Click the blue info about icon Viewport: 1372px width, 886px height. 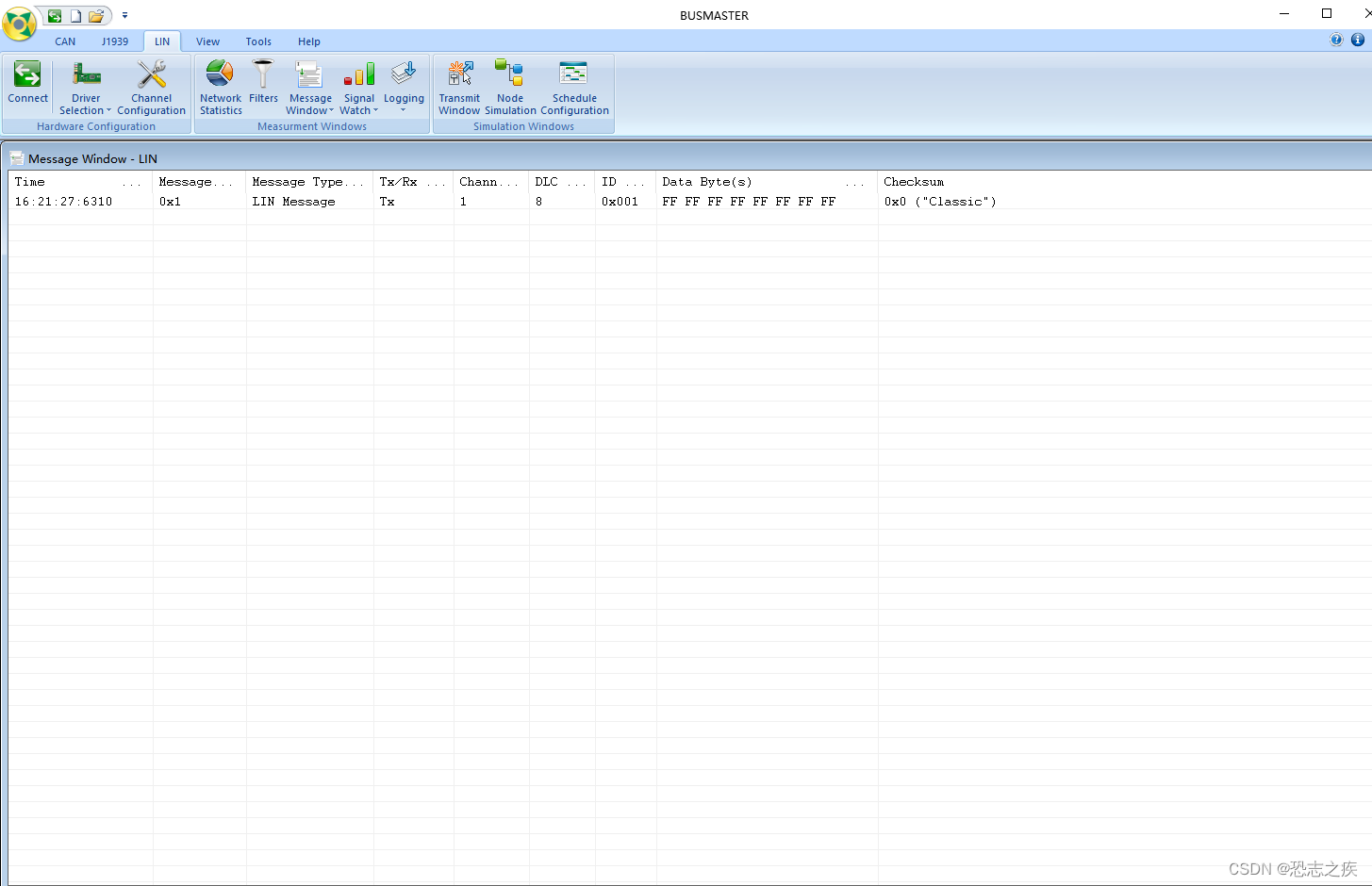[x=1358, y=40]
